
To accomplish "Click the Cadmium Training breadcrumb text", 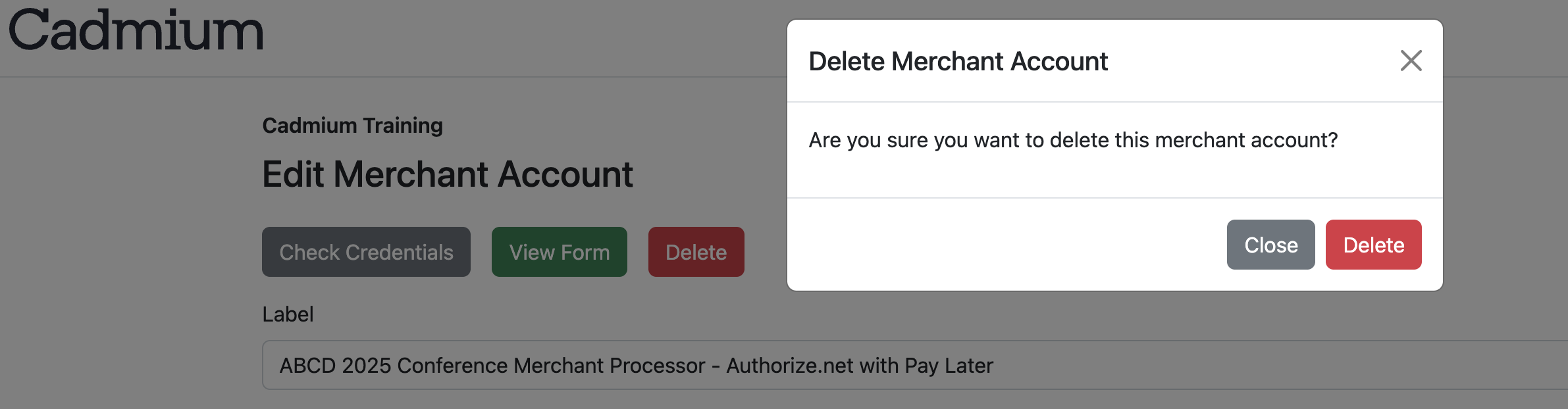I will pyautogui.click(x=352, y=125).
